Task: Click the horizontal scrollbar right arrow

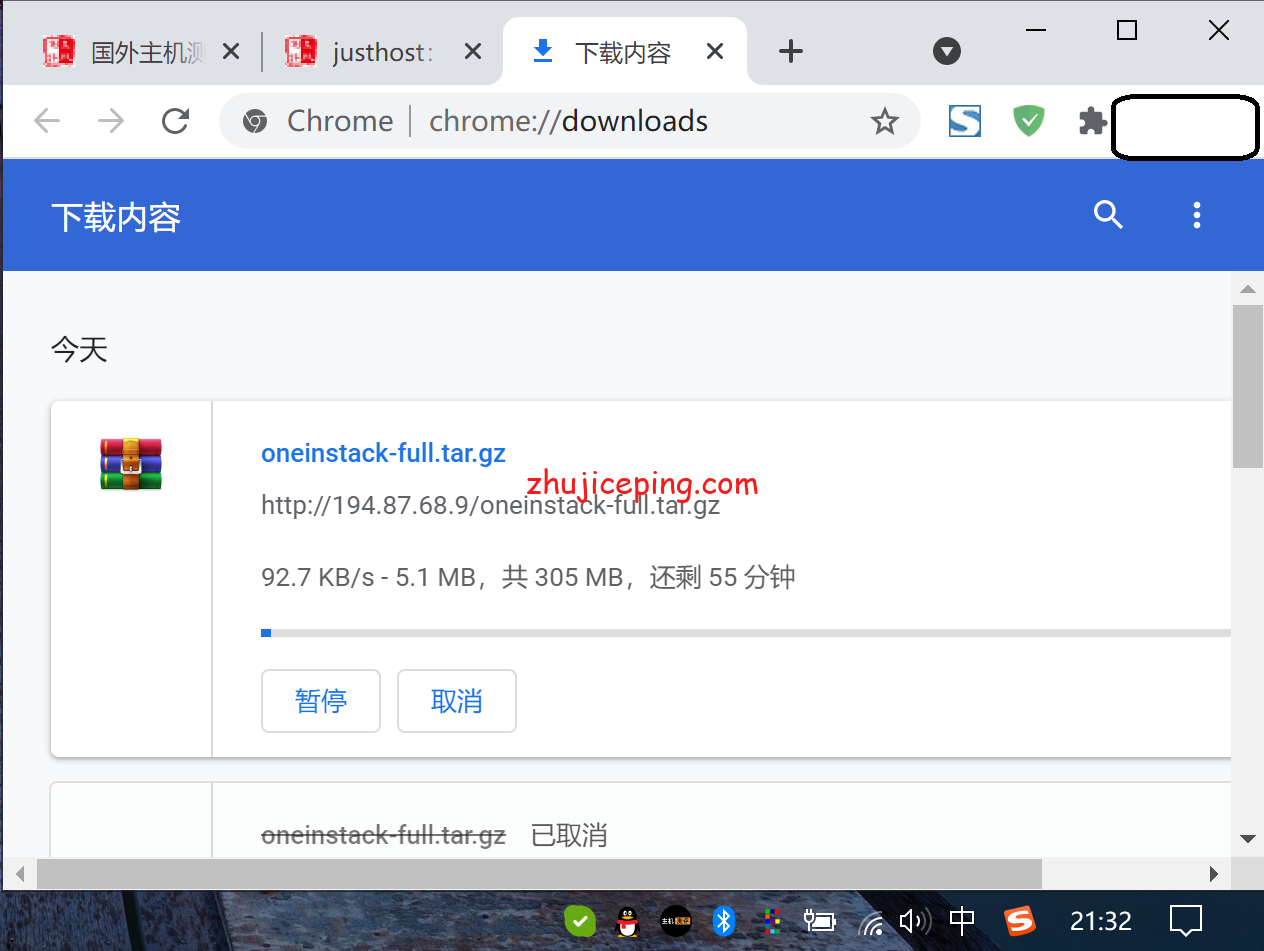Action: pyautogui.click(x=1214, y=873)
